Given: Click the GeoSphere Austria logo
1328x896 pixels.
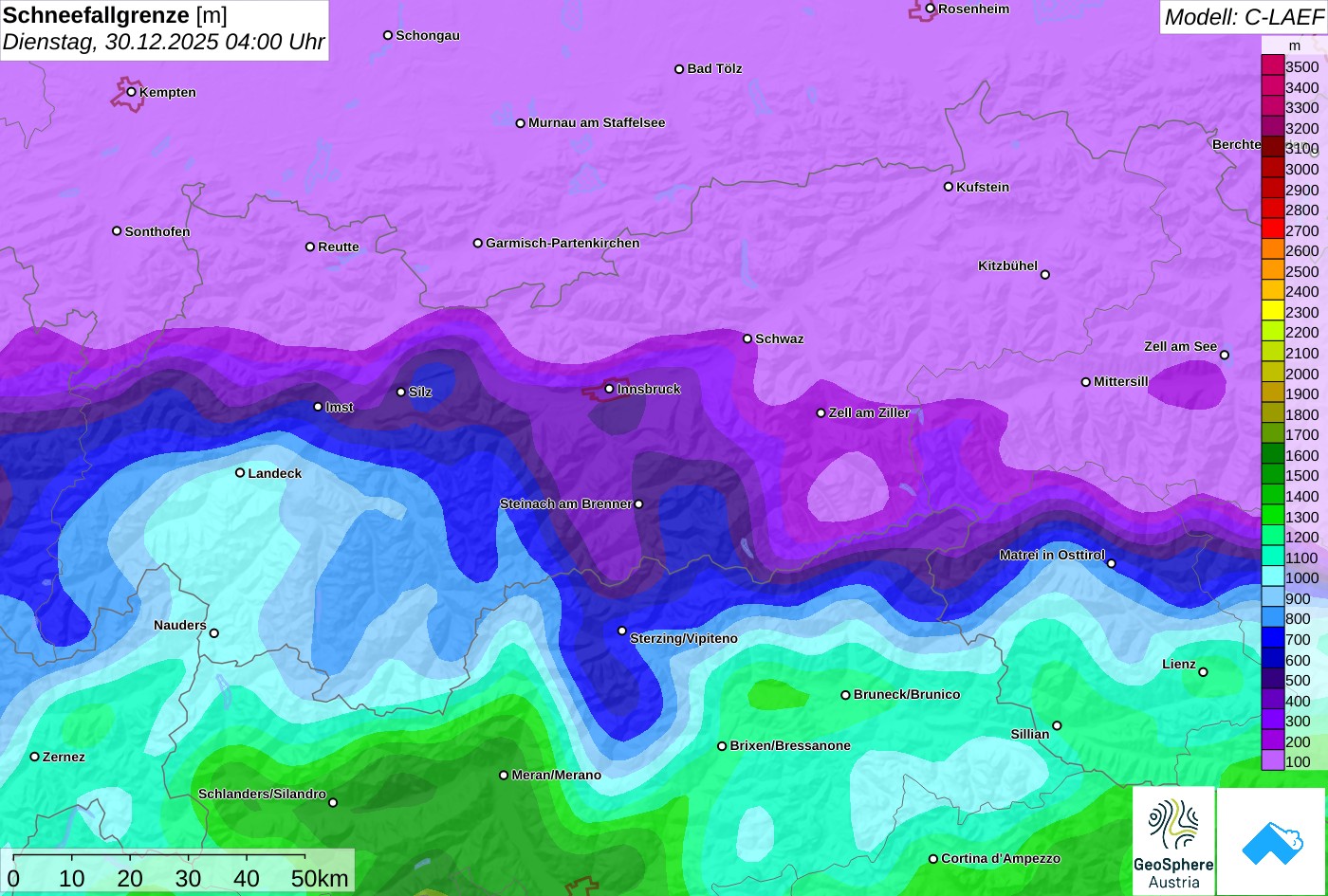Looking at the screenshot, I should tap(1173, 841).
